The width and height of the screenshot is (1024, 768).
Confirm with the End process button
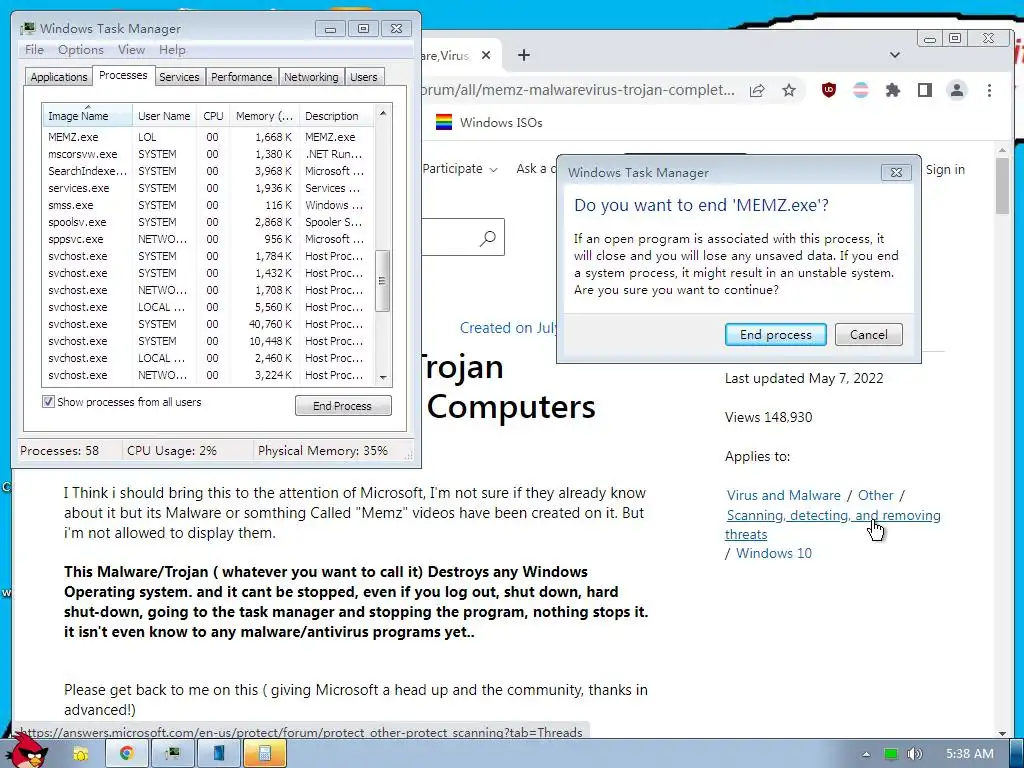776,334
